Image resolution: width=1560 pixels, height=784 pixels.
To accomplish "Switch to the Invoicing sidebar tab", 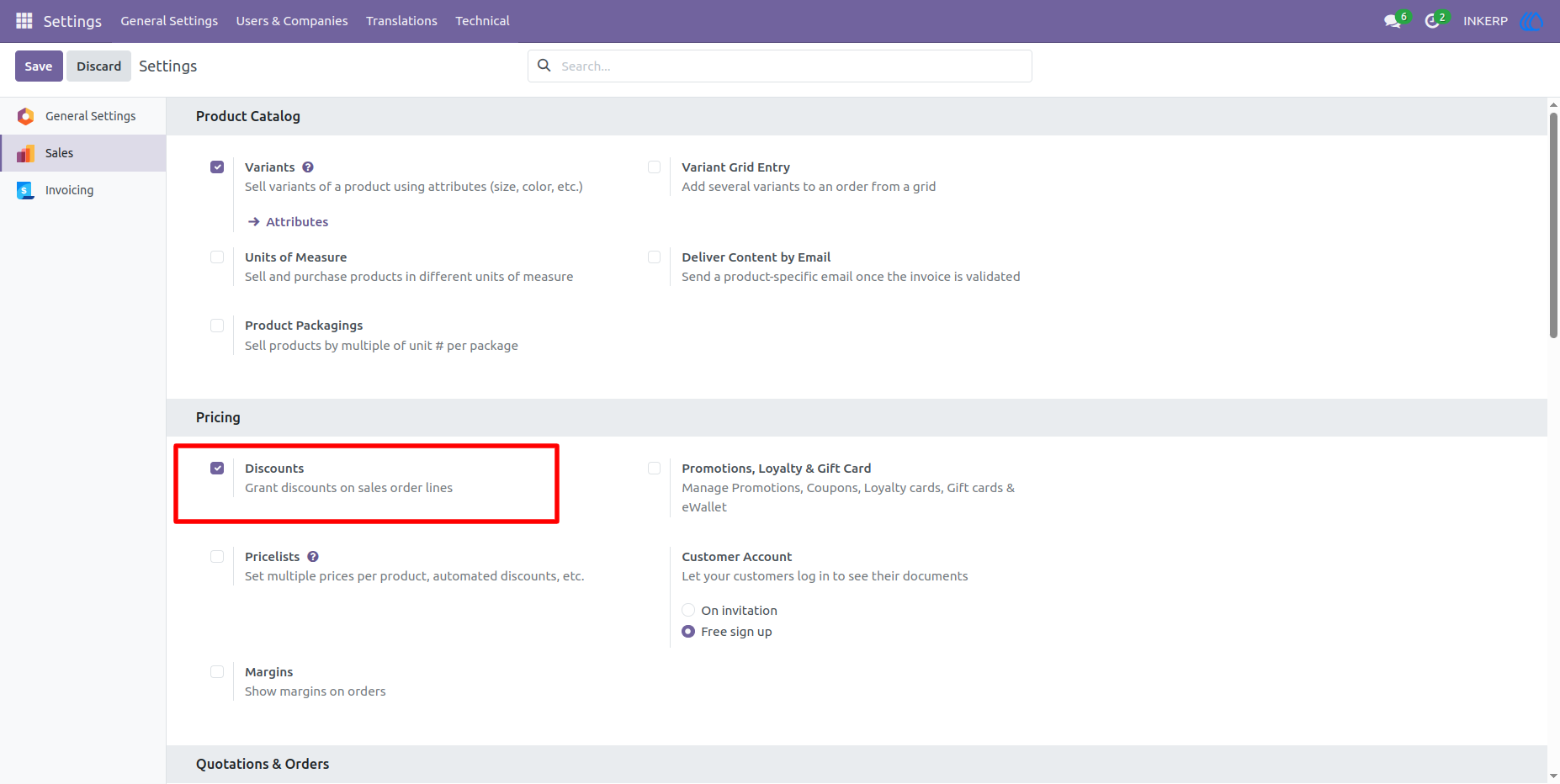I will [x=82, y=190].
